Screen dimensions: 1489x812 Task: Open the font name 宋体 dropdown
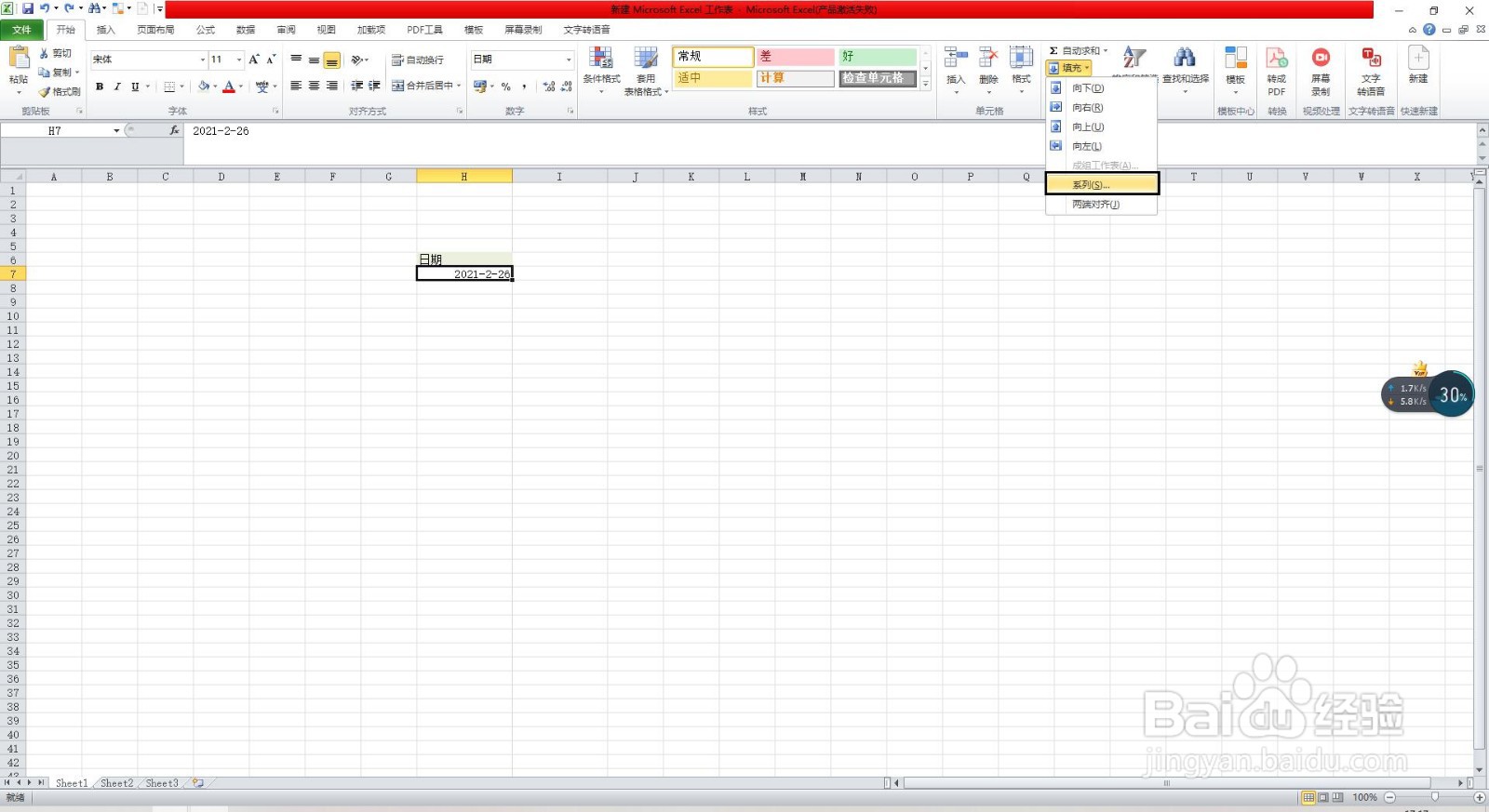pyautogui.click(x=203, y=60)
